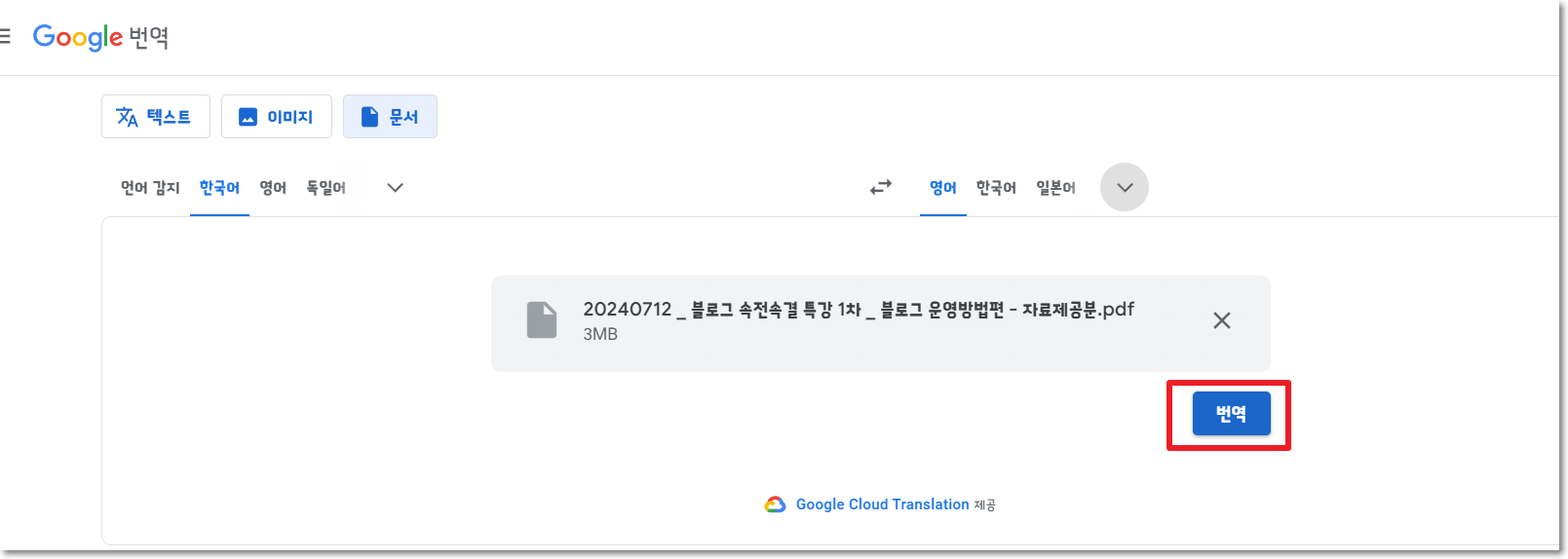Click the Google Cloud logo icon
1568x559 pixels.
(x=776, y=504)
